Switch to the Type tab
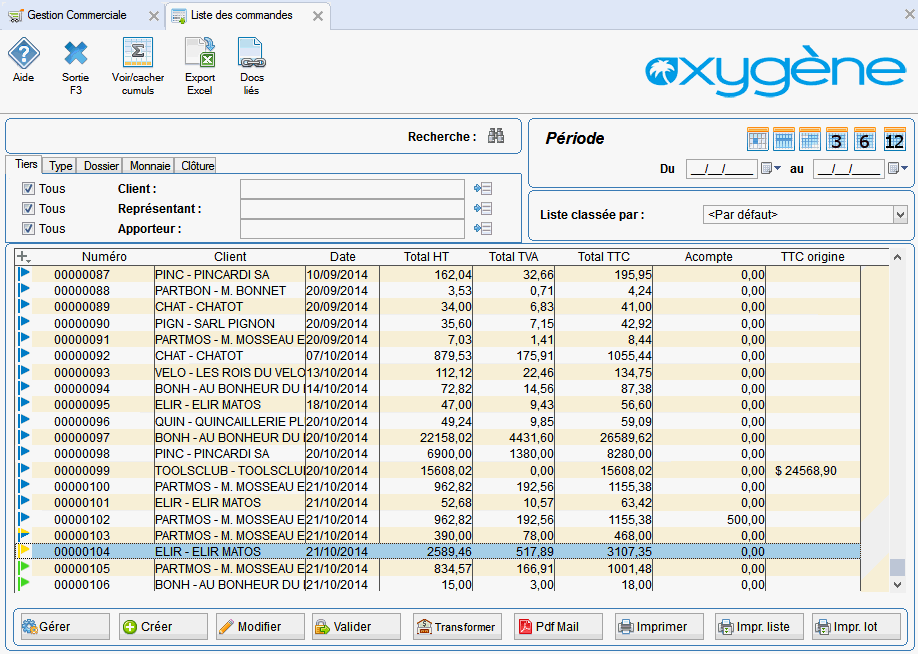 (61, 166)
